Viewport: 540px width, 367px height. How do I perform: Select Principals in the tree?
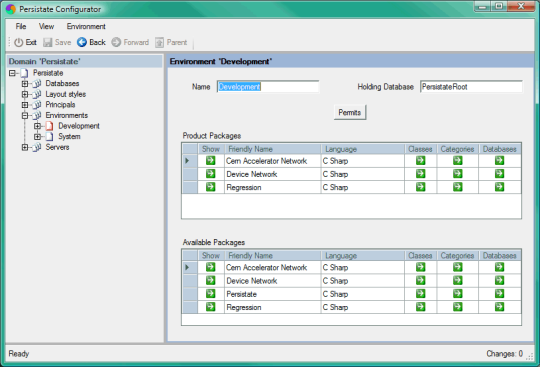tap(60, 105)
